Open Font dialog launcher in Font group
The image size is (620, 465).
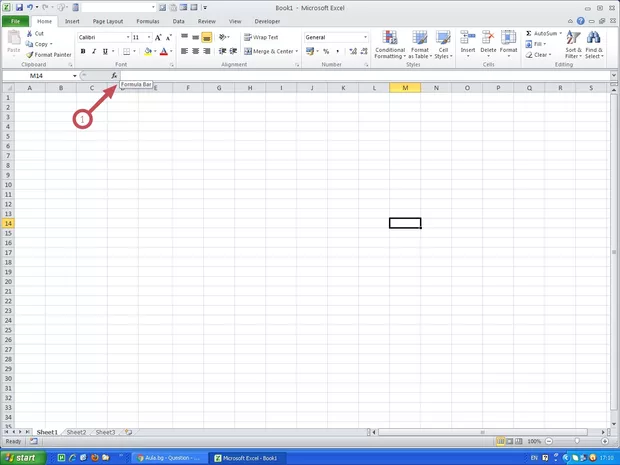tap(172, 65)
